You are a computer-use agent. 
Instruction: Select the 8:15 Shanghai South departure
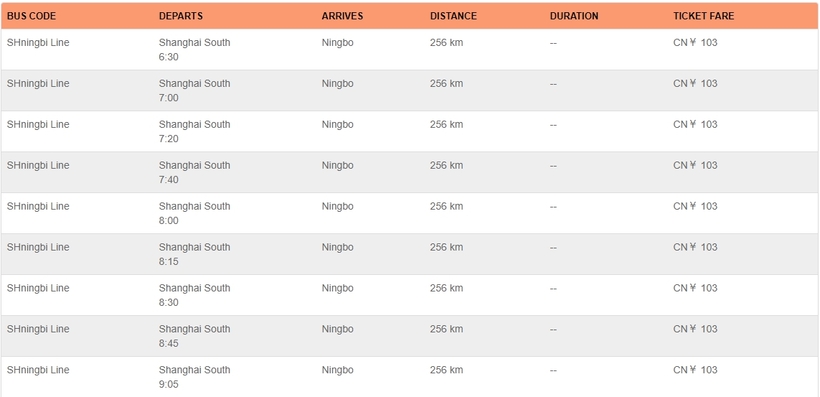(x=195, y=254)
